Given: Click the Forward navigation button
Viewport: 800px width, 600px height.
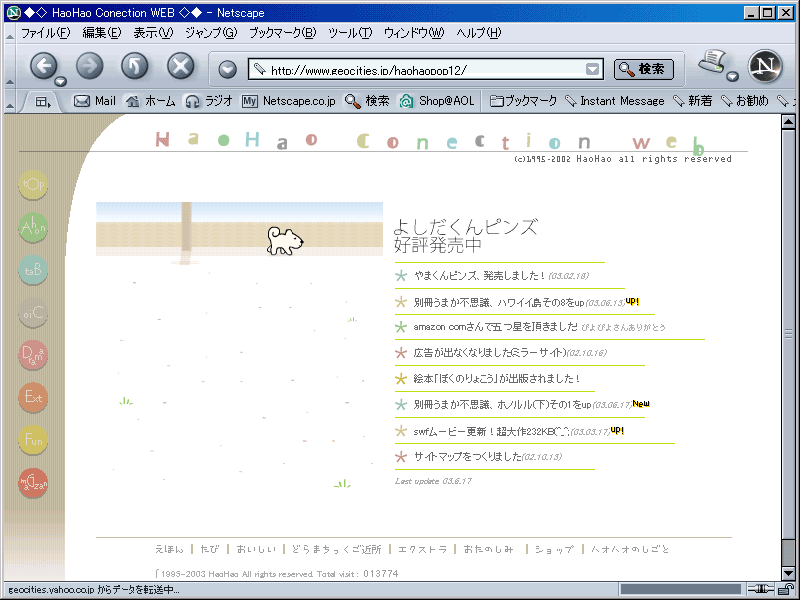Looking at the screenshot, I should tap(89, 65).
